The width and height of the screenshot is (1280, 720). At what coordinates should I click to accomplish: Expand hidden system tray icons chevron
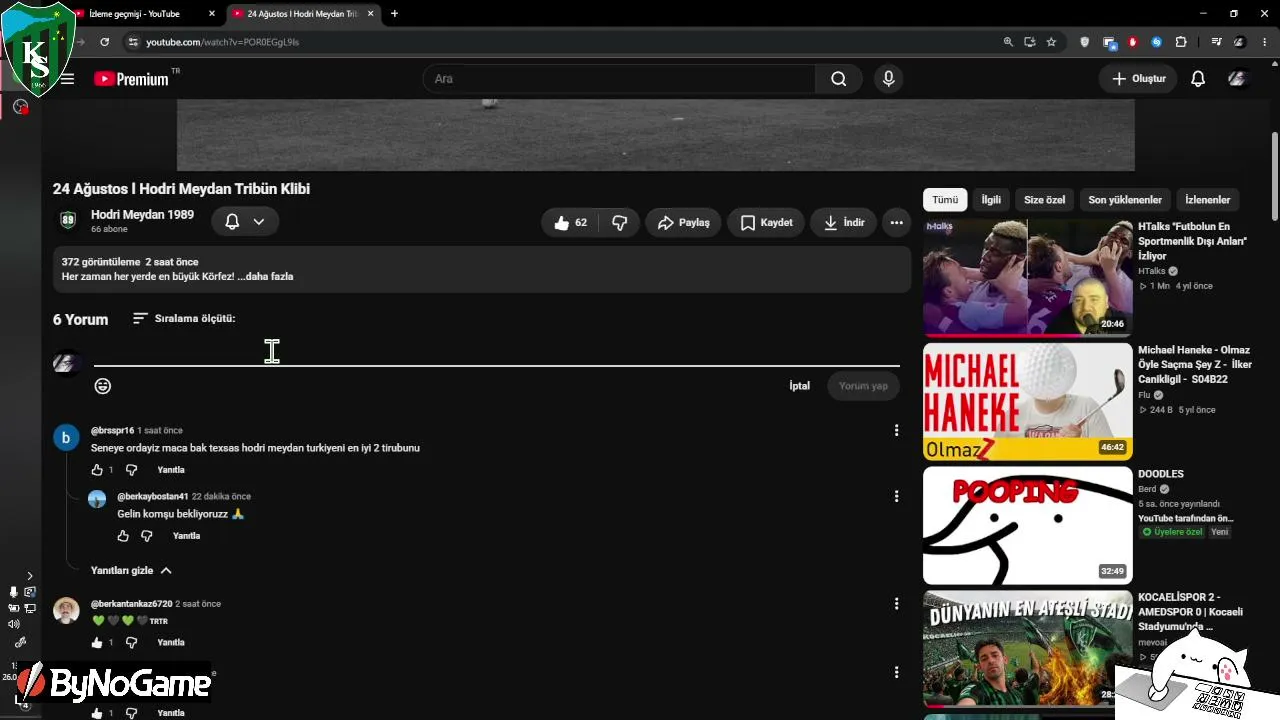coord(30,576)
